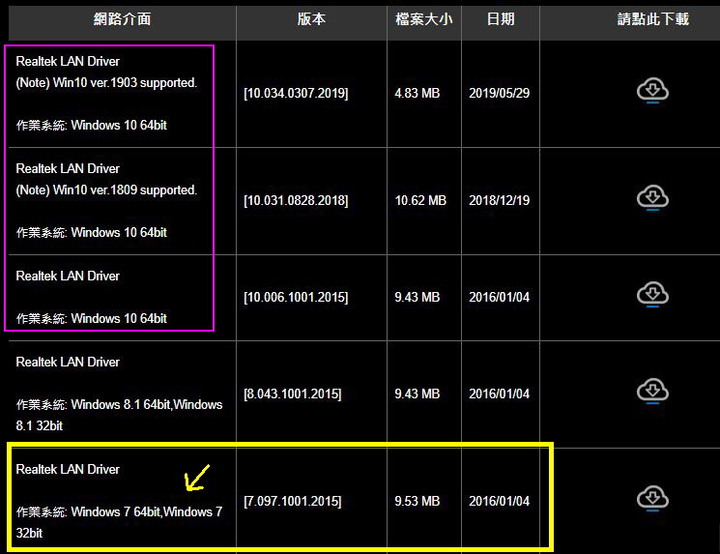
Task: Download Realtek LAN driver version 10.006.1001.2015
Action: (652, 294)
